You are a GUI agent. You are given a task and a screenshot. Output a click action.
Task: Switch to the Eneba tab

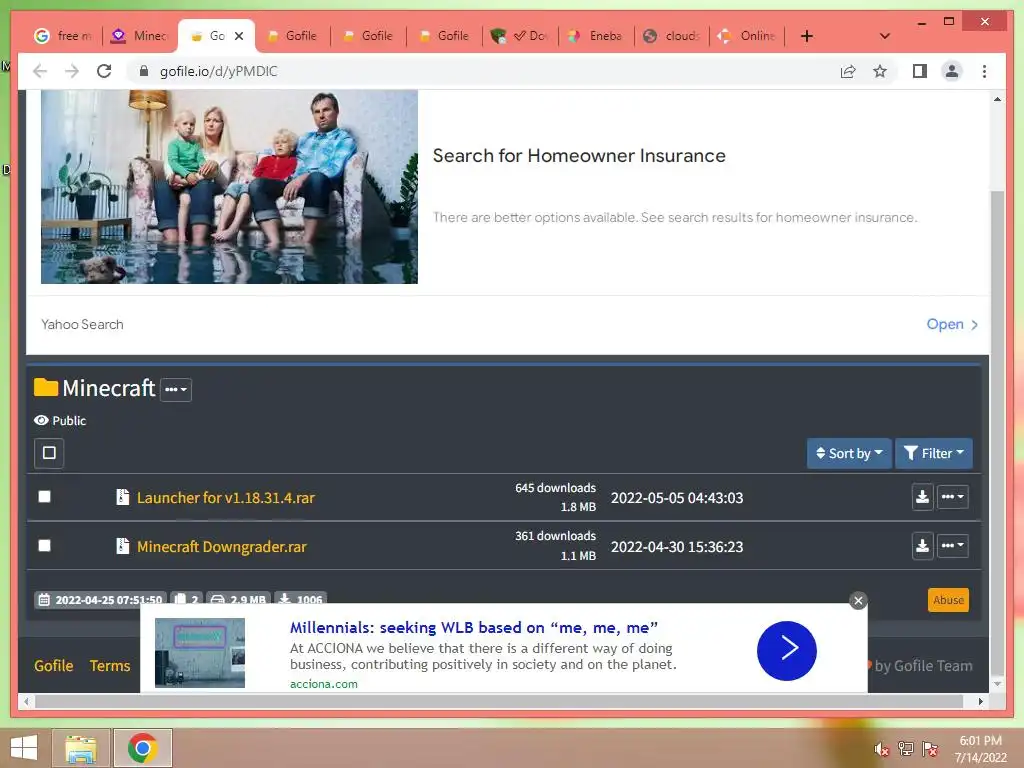coord(595,36)
